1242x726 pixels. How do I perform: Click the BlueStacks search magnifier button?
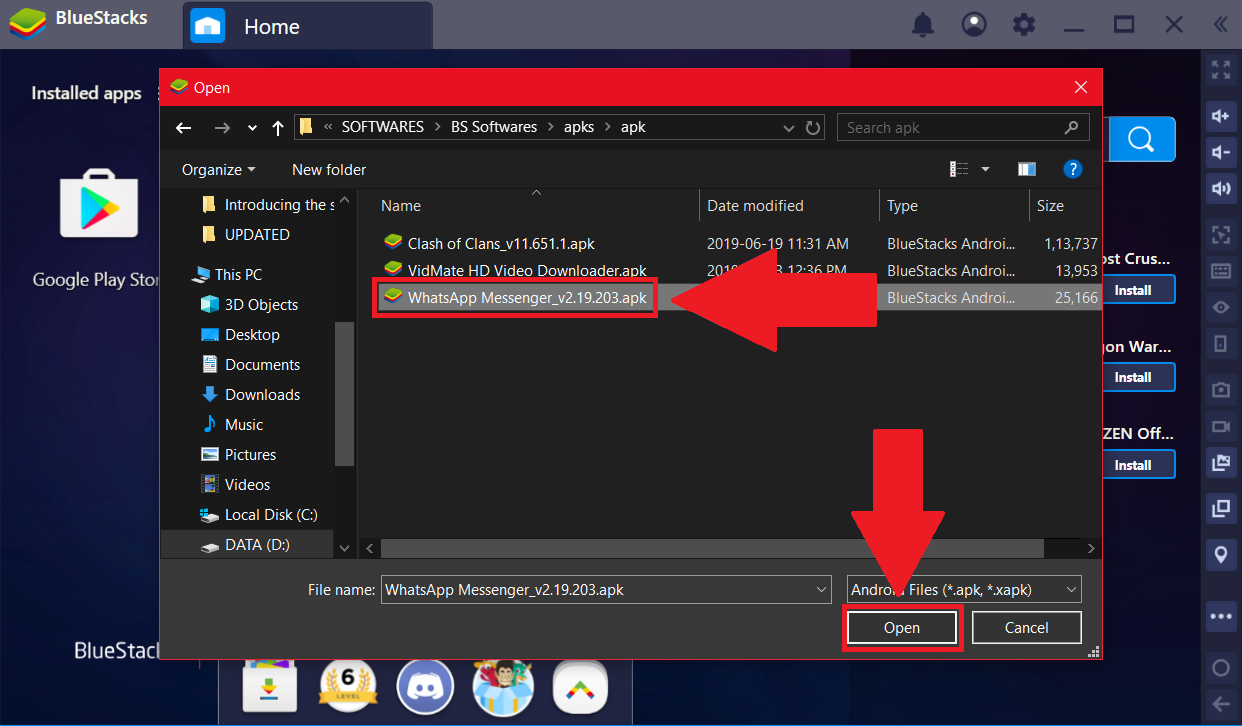click(x=1141, y=139)
